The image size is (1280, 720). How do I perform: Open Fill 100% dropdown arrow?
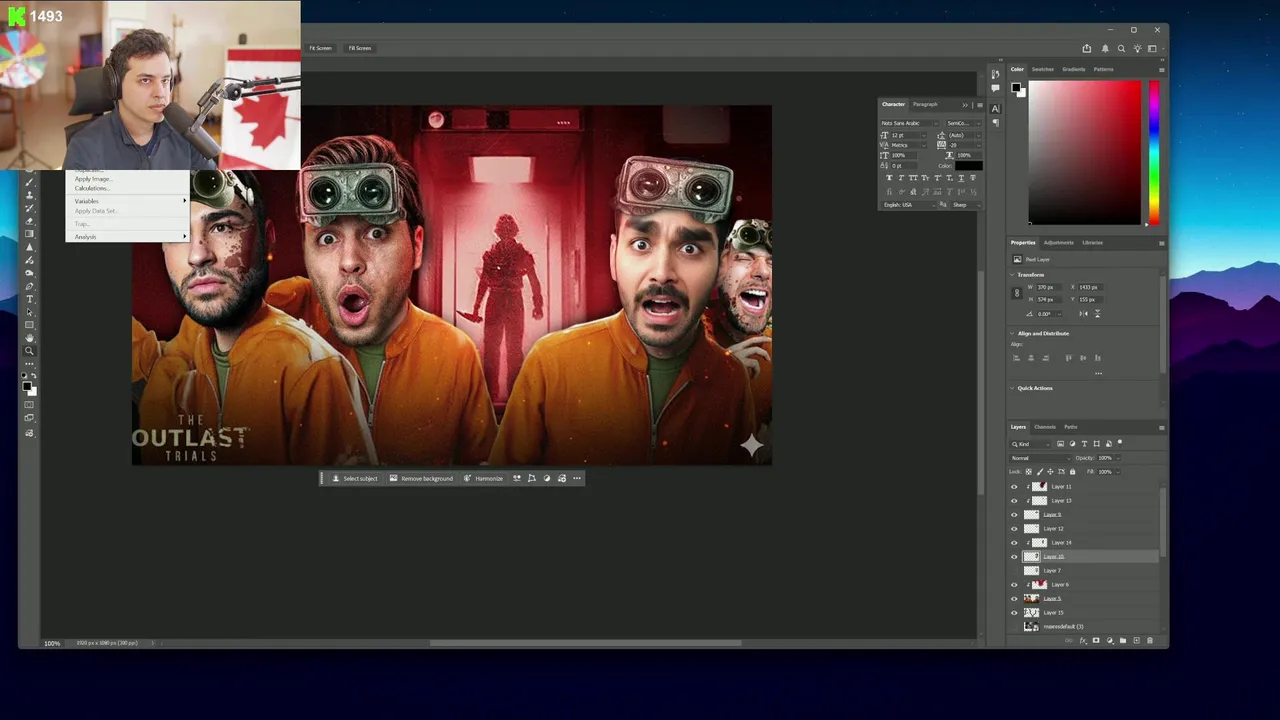click(x=1118, y=472)
